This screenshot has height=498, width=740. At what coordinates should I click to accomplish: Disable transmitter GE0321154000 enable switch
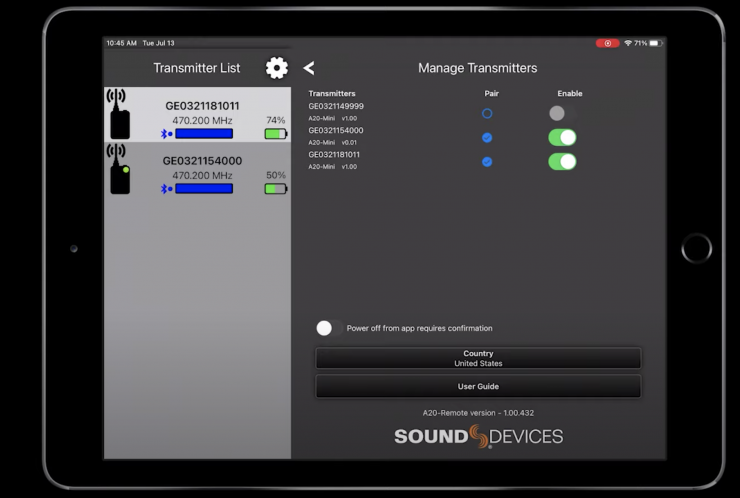point(562,137)
